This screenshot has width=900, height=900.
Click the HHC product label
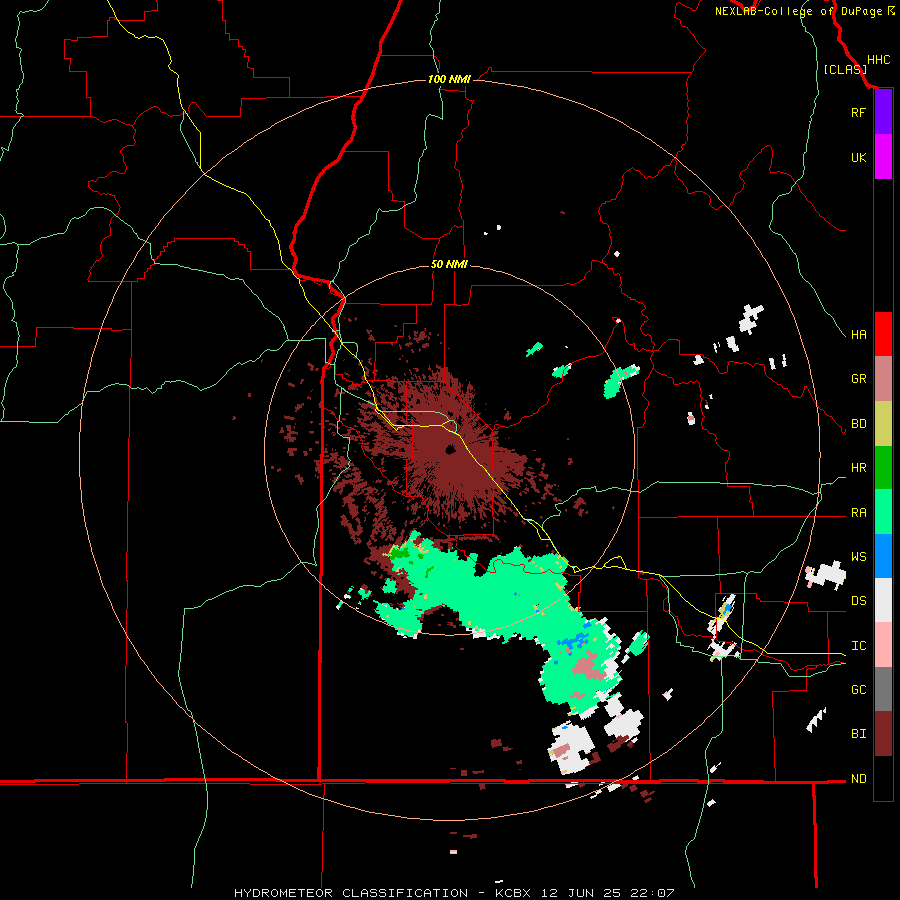pyautogui.click(x=878, y=60)
